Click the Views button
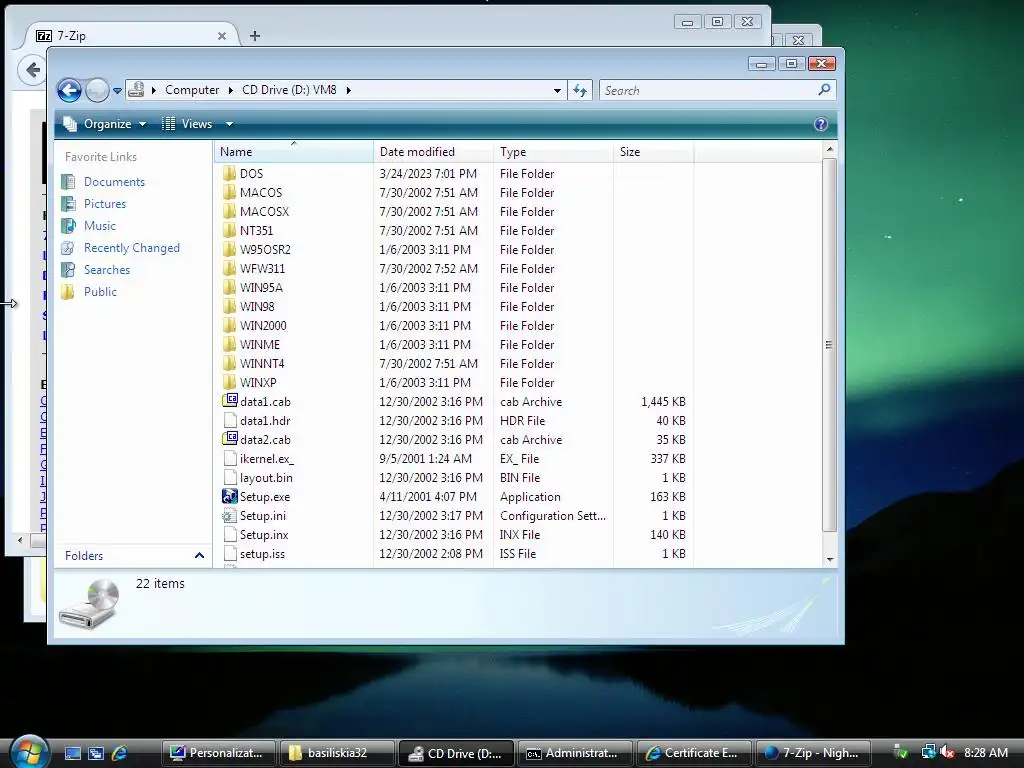Screen dimensions: 1024x768 click(187, 124)
